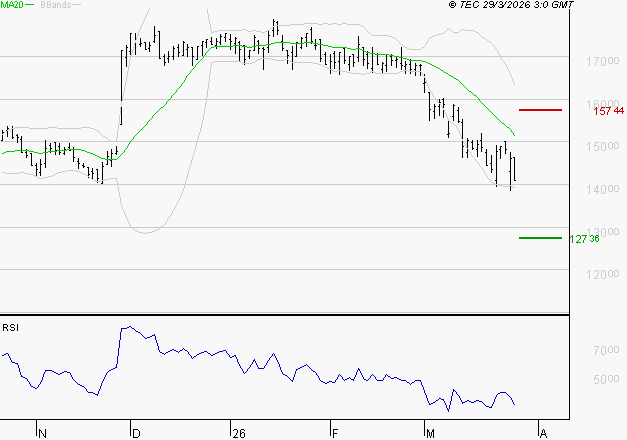Viewport: 627px width, 440px height.
Task: Click the A month marker on time axis
Action: pyautogui.click(x=543, y=434)
